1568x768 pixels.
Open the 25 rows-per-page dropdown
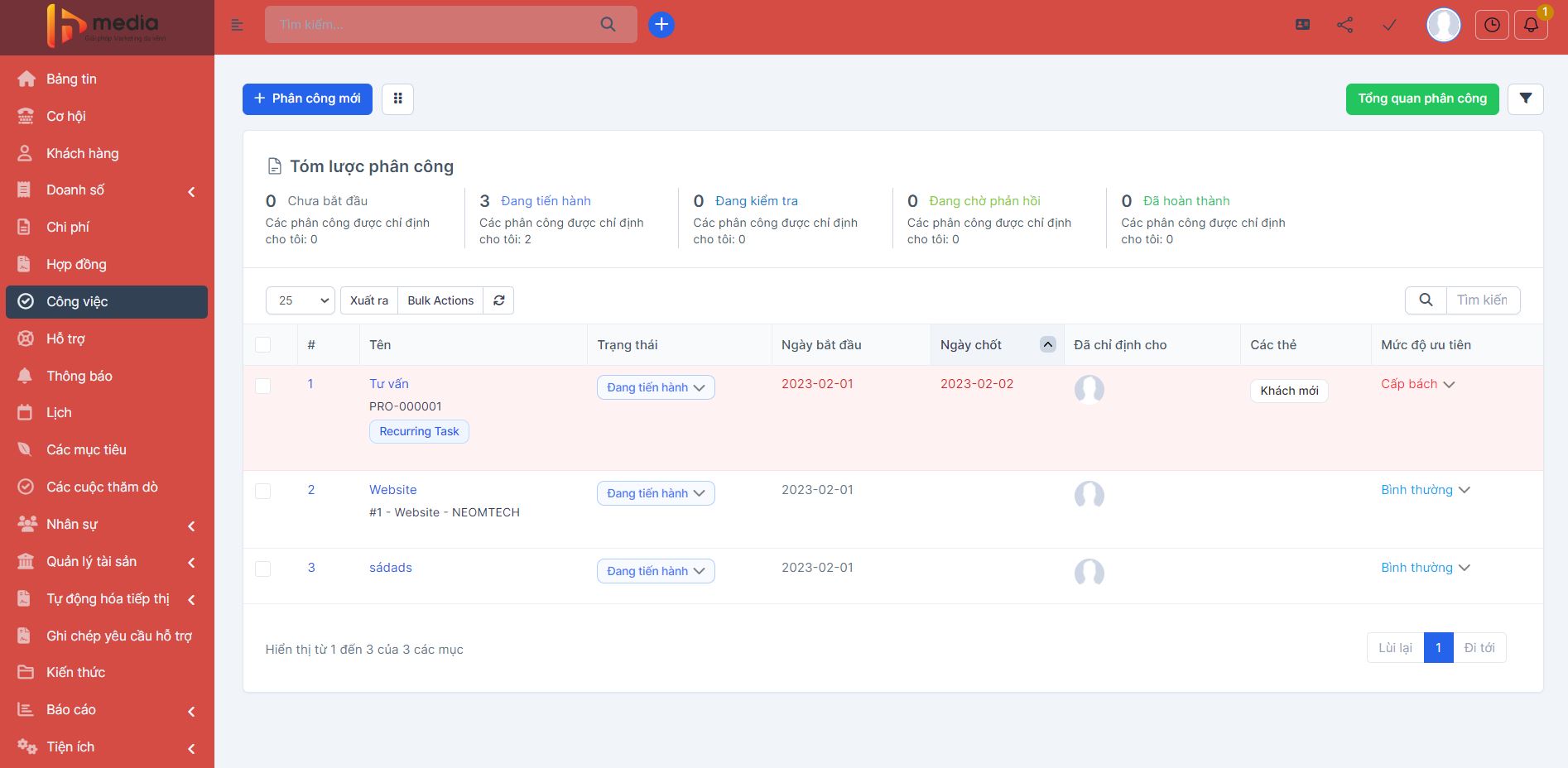pyautogui.click(x=300, y=300)
